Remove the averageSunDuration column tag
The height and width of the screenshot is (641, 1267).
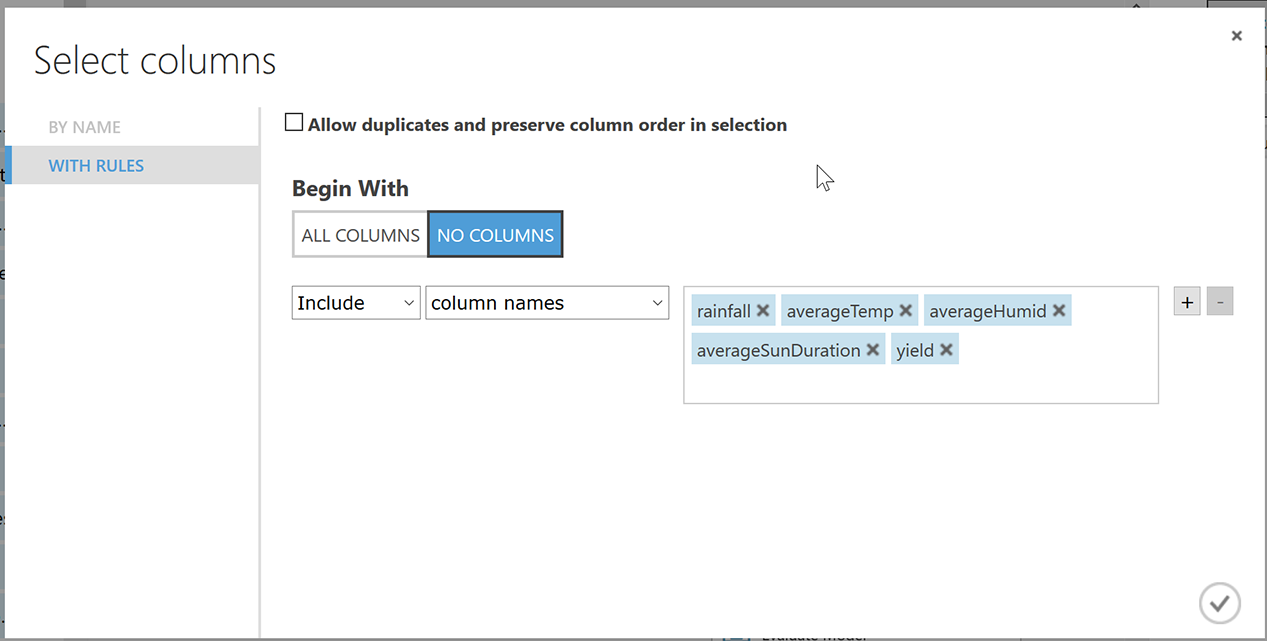[873, 350]
